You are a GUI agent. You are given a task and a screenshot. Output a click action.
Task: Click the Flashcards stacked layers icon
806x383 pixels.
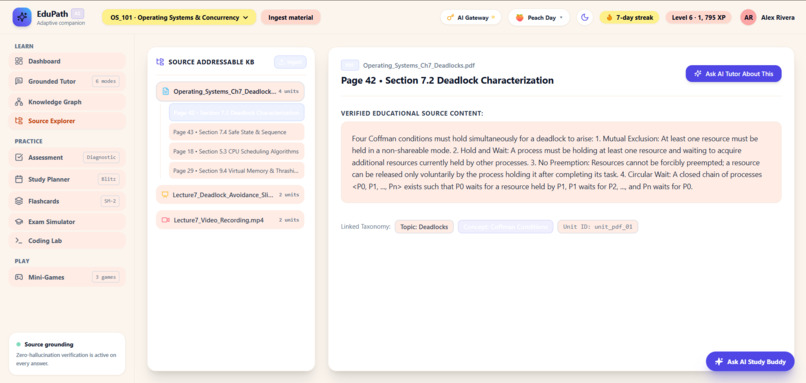coord(19,201)
